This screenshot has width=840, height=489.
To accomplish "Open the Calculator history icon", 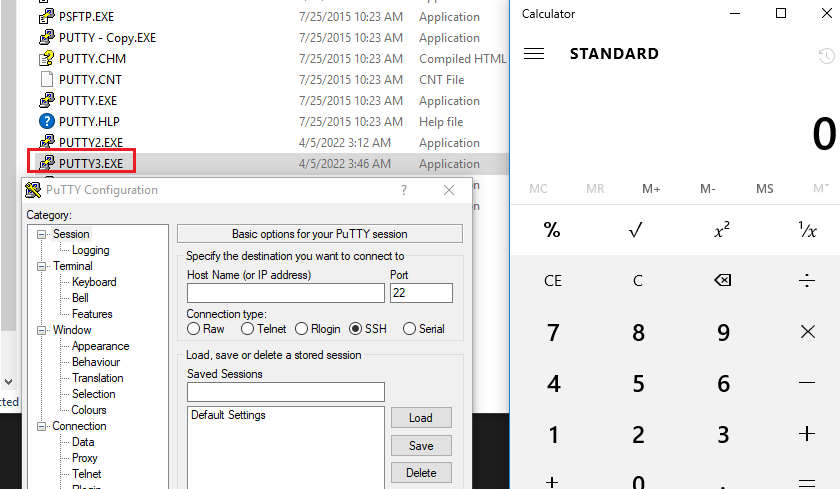I will point(826,56).
